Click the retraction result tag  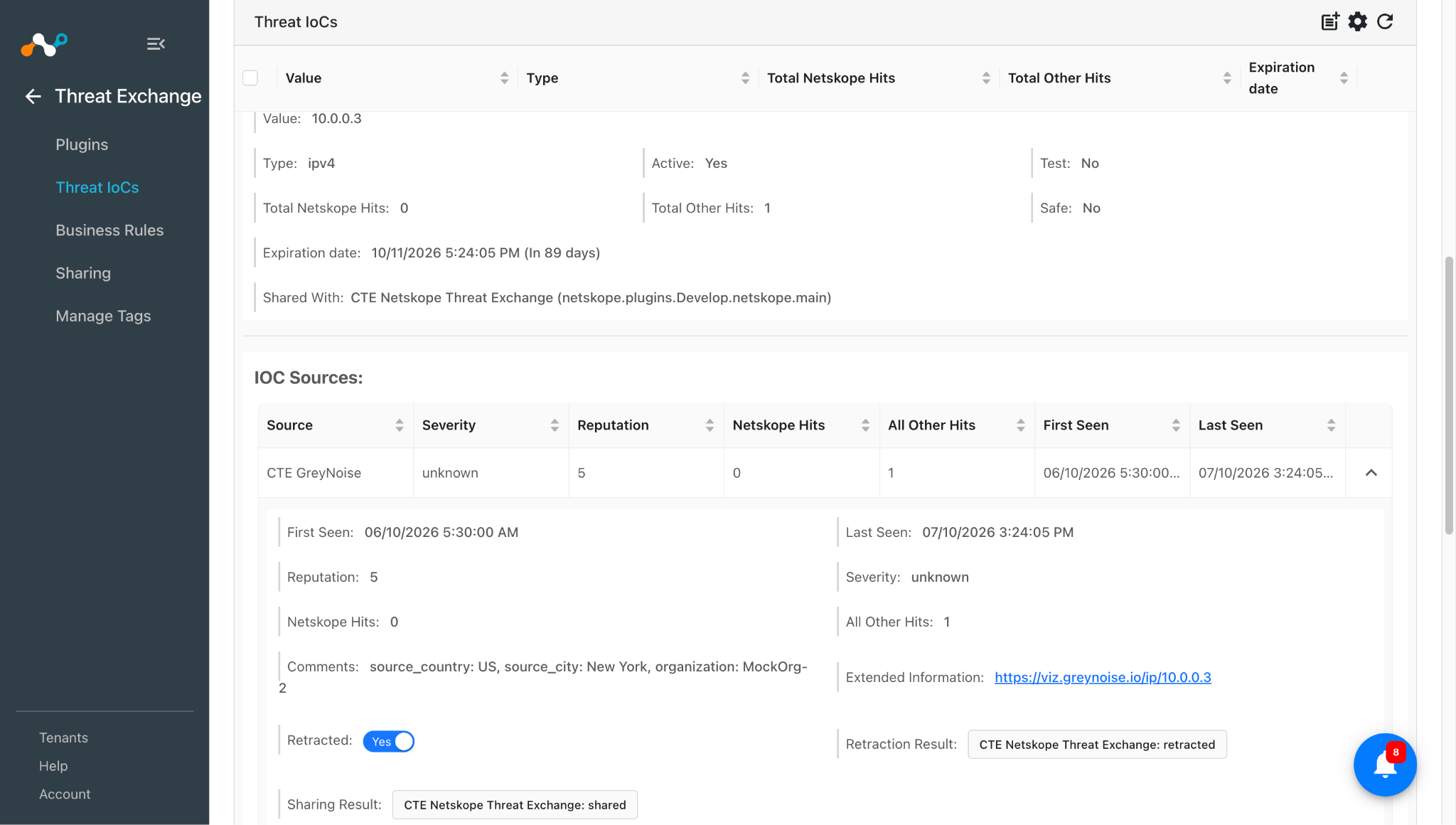[x=1097, y=745]
